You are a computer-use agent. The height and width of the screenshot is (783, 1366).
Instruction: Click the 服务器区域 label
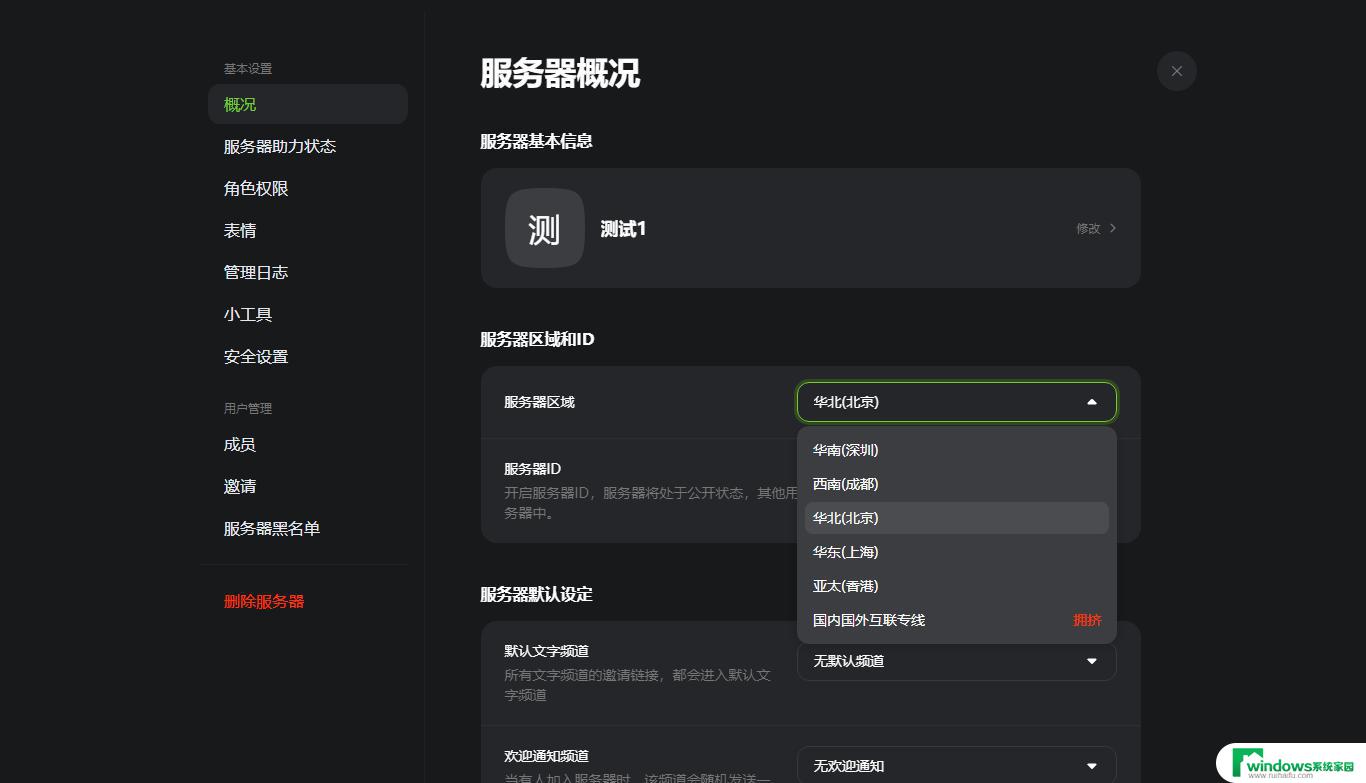click(x=539, y=402)
